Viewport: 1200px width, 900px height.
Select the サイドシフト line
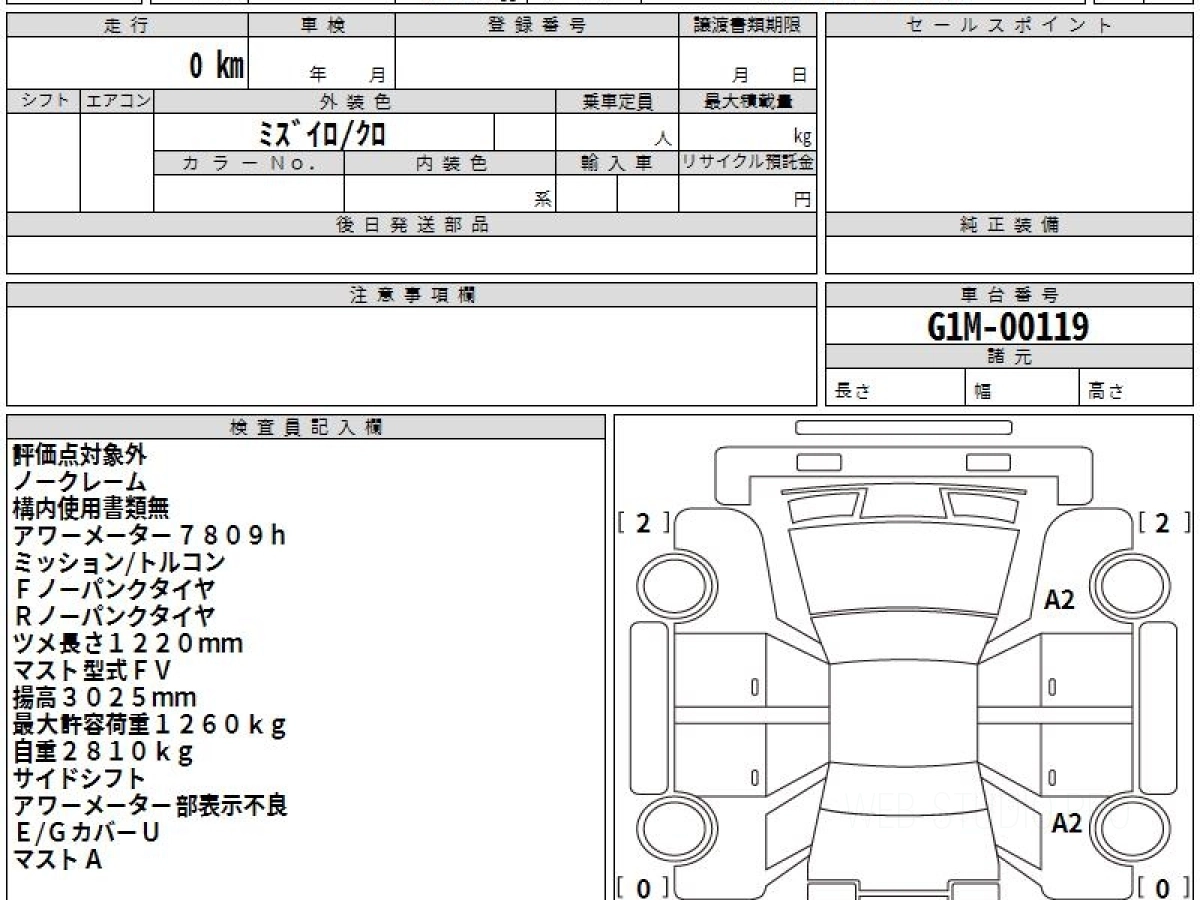(79, 778)
